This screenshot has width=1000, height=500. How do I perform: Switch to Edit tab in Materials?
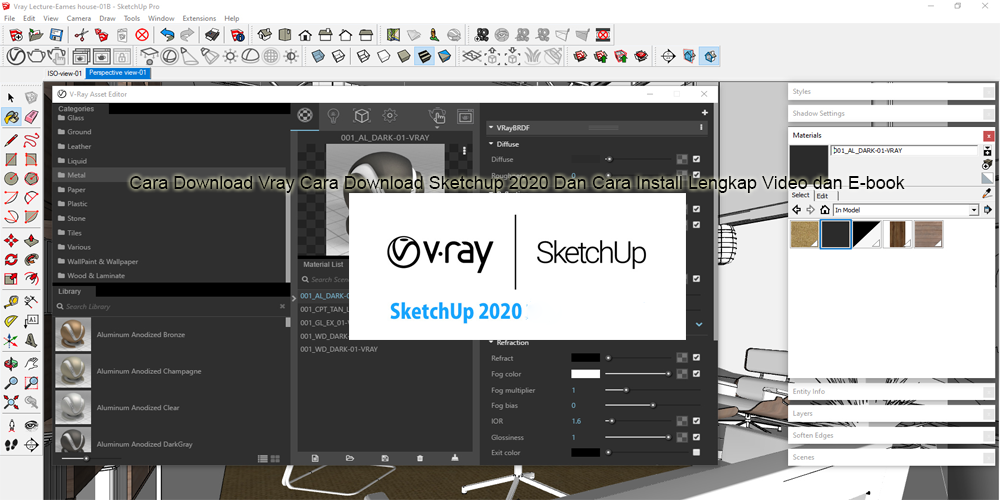[823, 196]
